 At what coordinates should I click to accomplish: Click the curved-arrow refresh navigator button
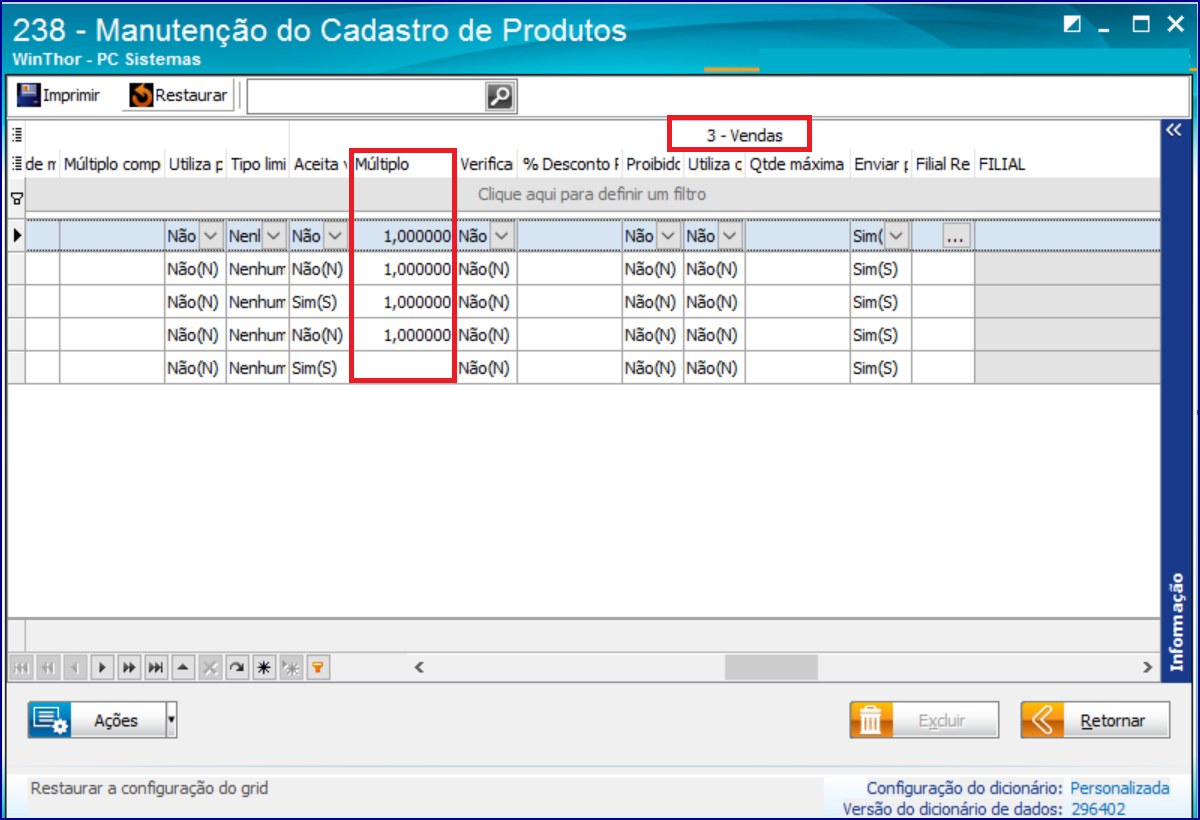(x=236, y=667)
